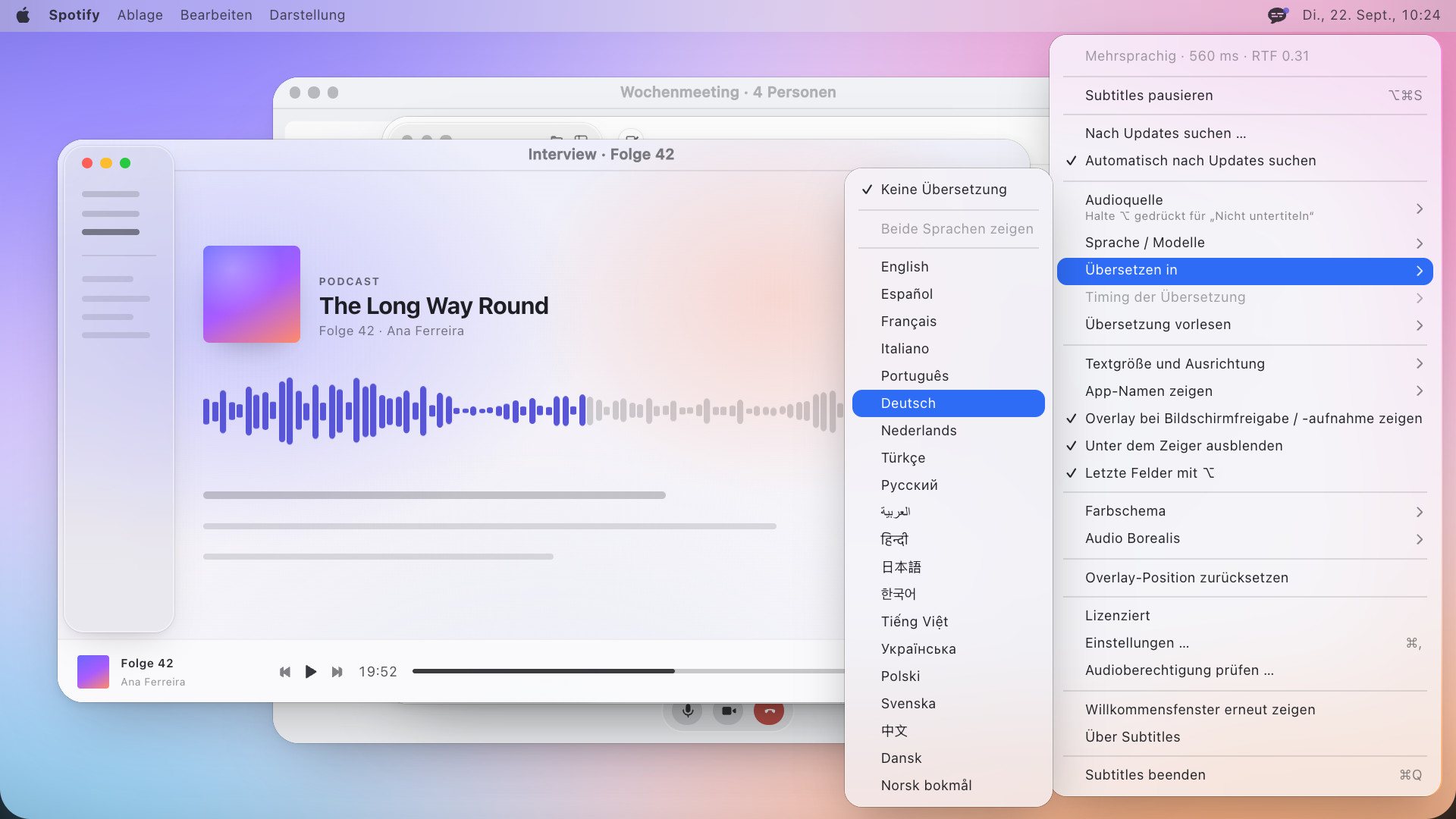Click The Long Way Round cover art
1456x819 pixels.
252,294
